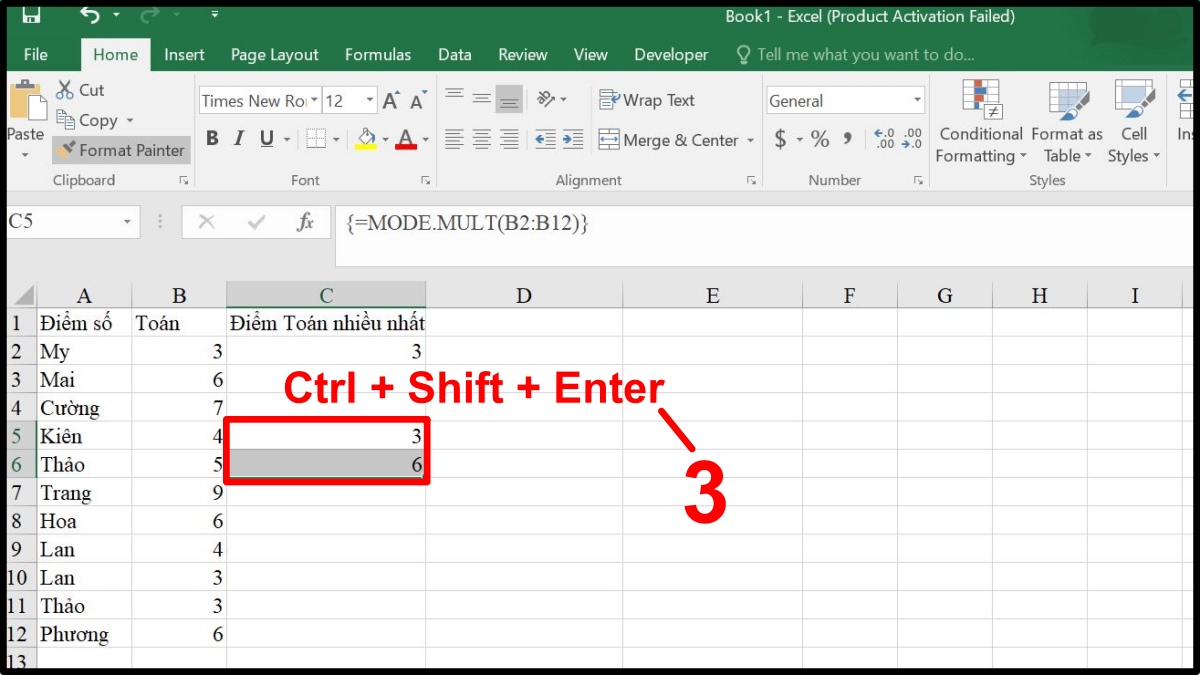This screenshot has width=1200, height=675.
Task: Open the Alignment group dialog launcher
Action: coord(751,181)
